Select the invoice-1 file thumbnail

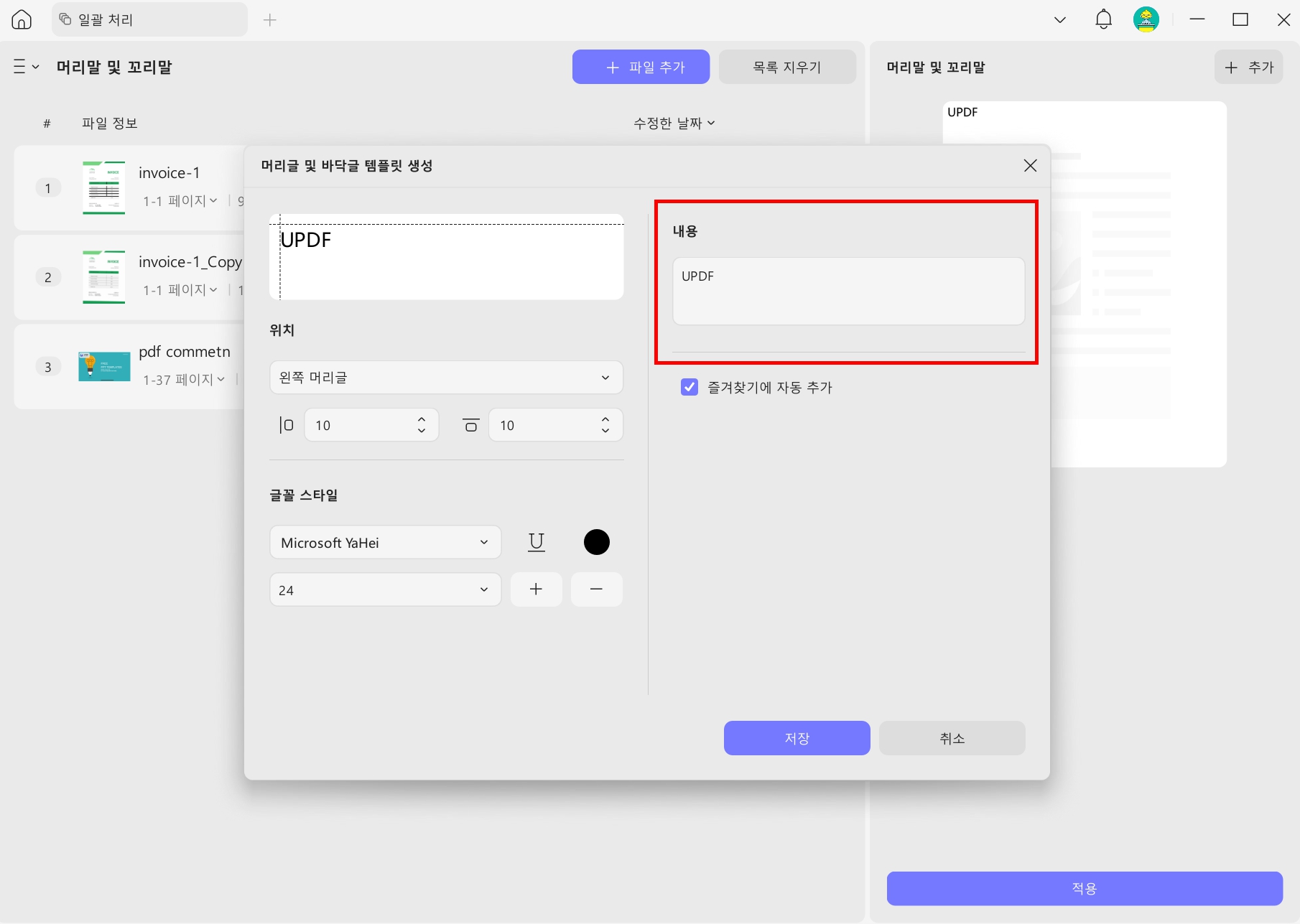104,188
